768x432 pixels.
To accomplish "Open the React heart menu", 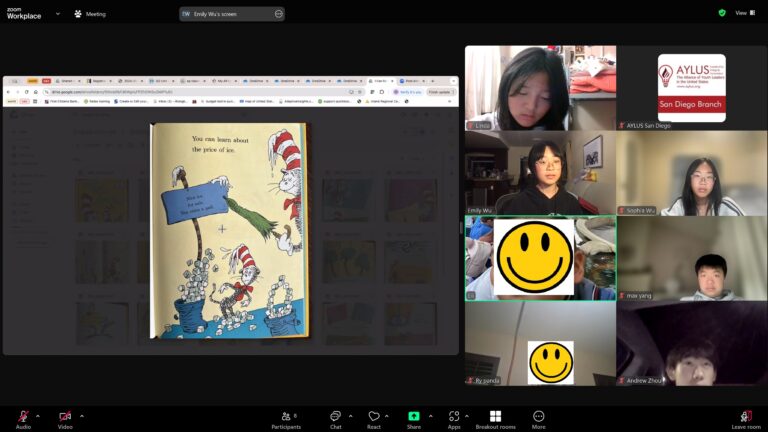I will coord(374,420).
